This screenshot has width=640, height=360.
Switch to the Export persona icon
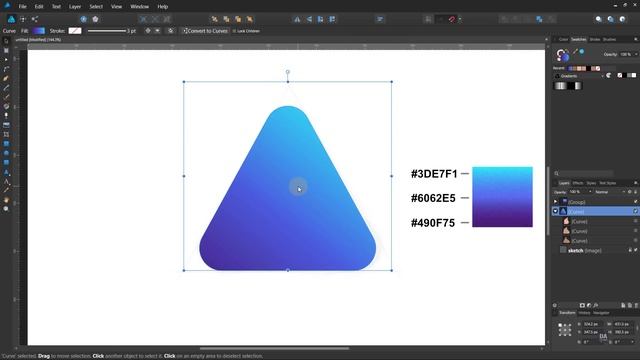pyautogui.click(x=35, y=19)
